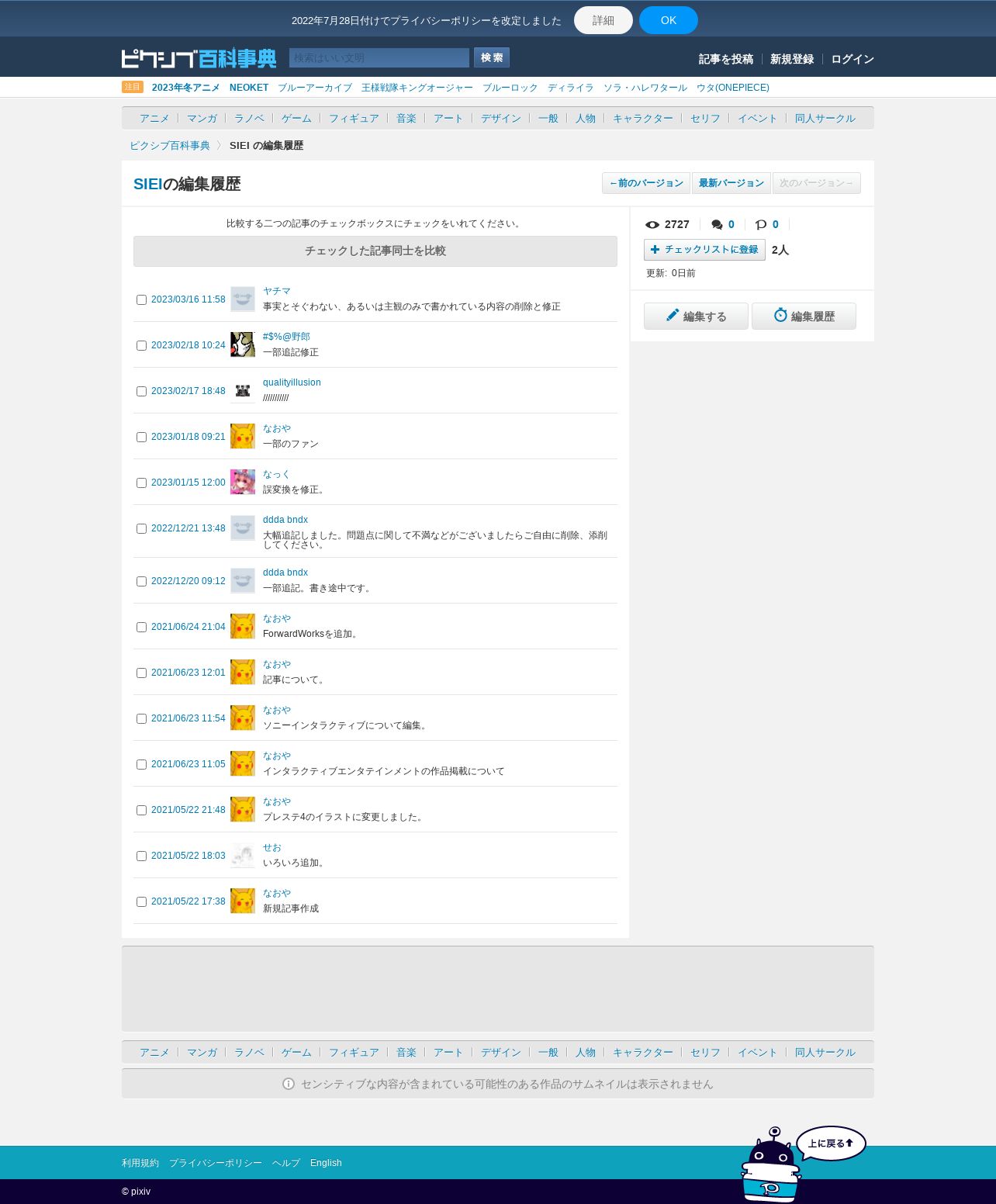Check the 2022/12/20 09:12 revision checkbox

[141, 582]
